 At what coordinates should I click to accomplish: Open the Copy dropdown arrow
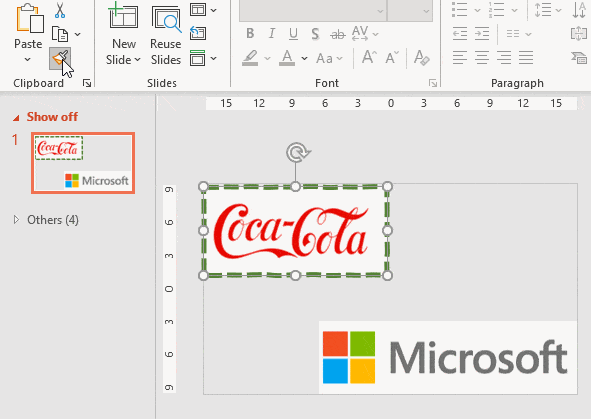point(77,34)
